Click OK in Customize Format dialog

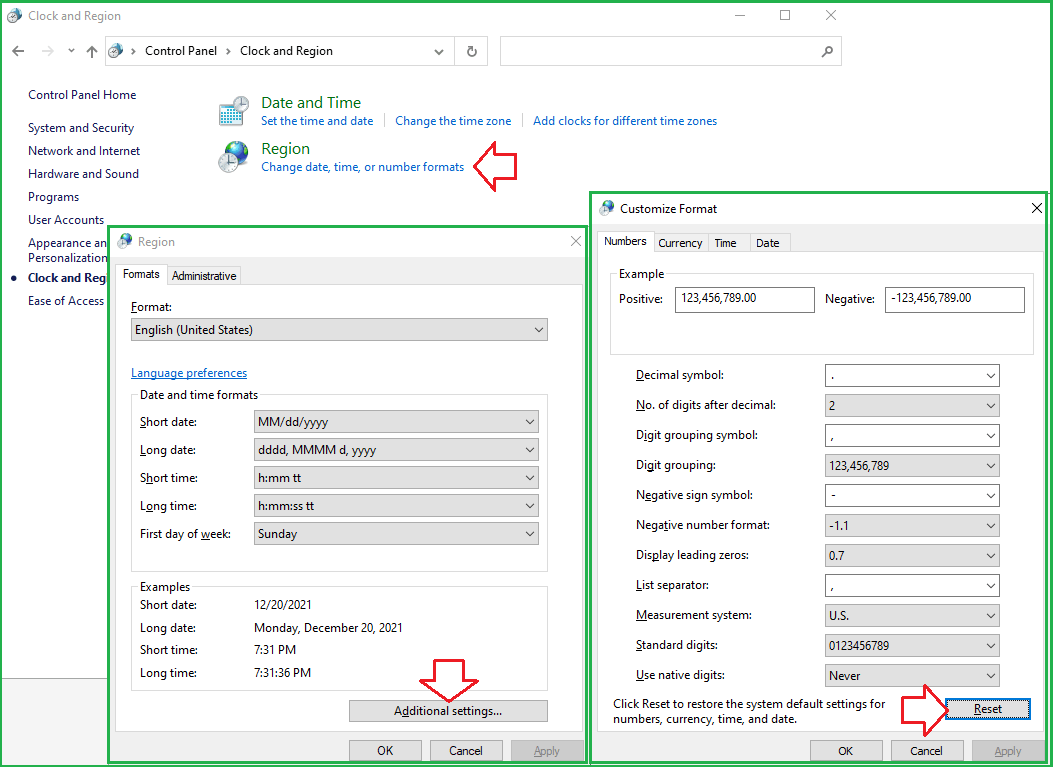pyautogui.click(x=845, y=750)
